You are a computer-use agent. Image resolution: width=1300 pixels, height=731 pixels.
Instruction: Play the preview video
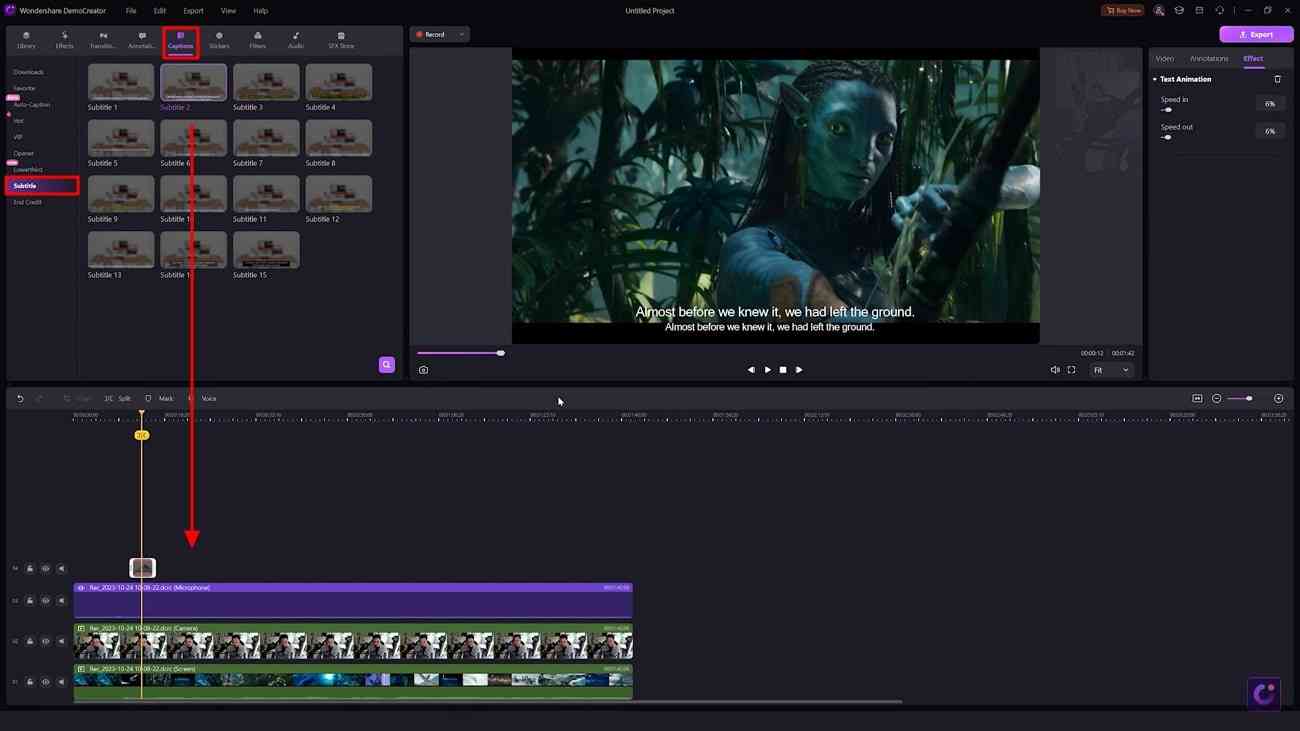[767, 370]
